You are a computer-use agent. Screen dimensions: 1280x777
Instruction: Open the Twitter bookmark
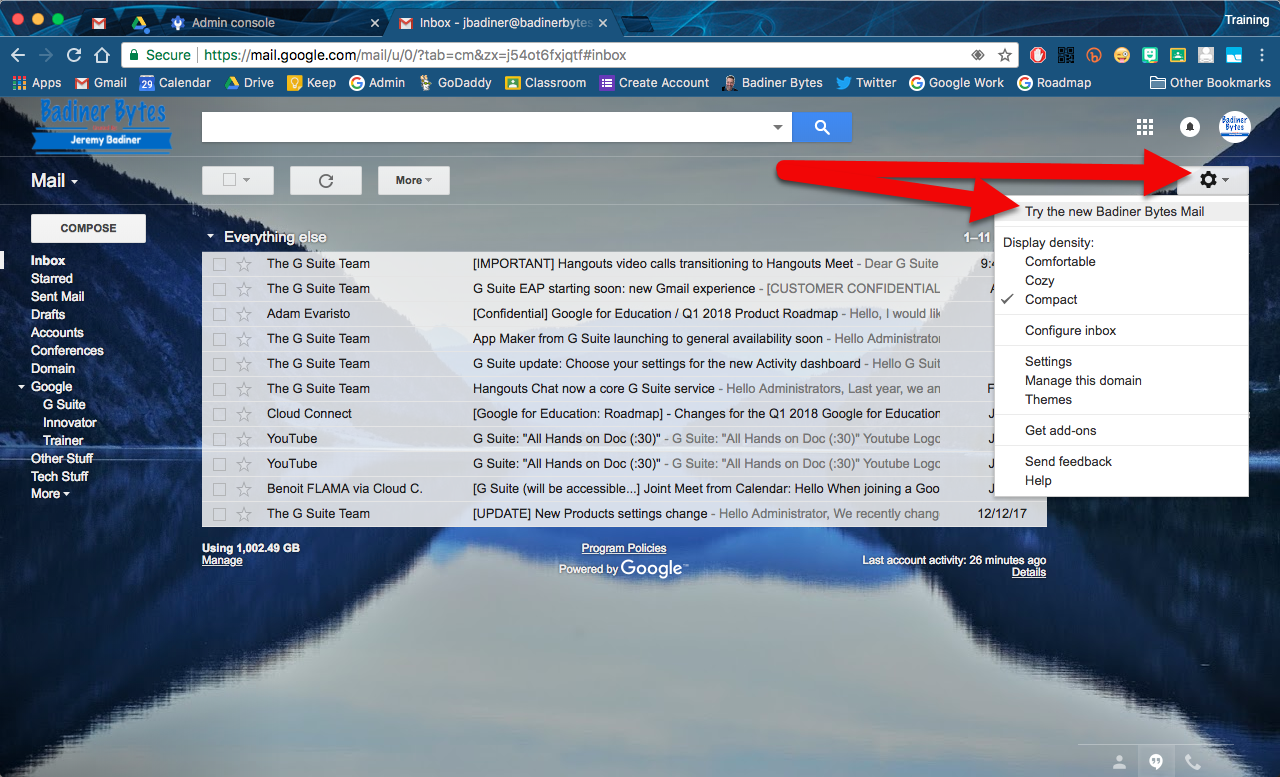tap(866, 83)
